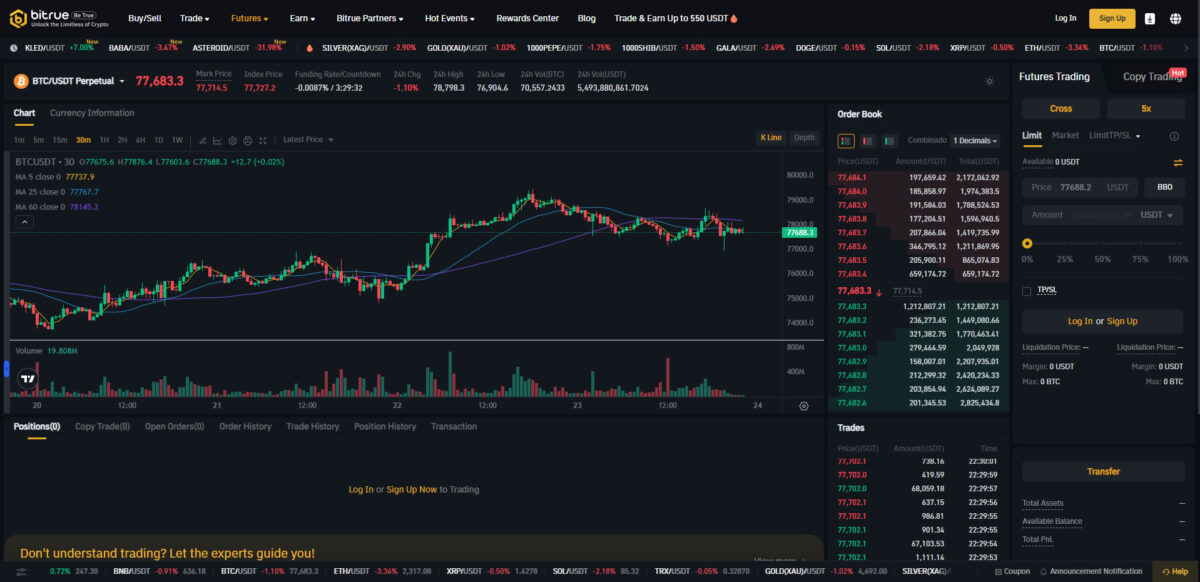
Task: Show sell-only order book view icon
Action: [x=867, y=141]
